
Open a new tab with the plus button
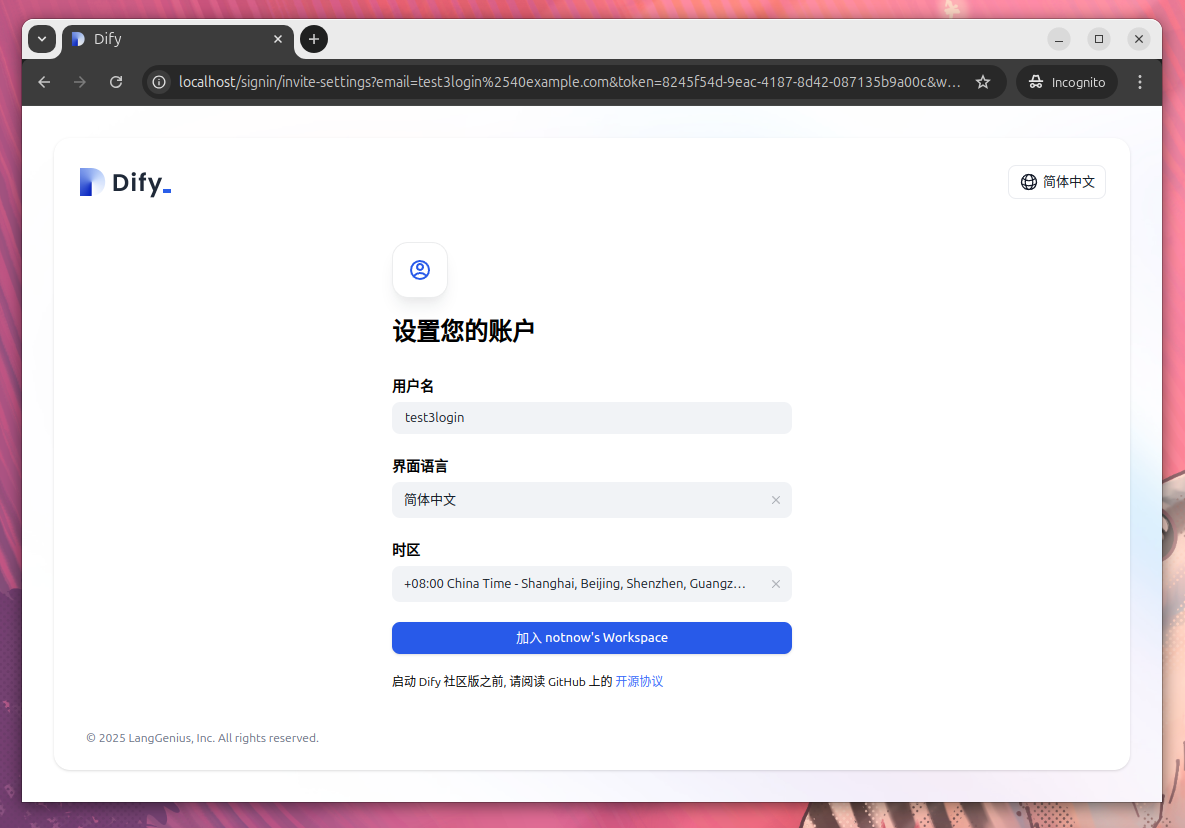click(313, 39)
